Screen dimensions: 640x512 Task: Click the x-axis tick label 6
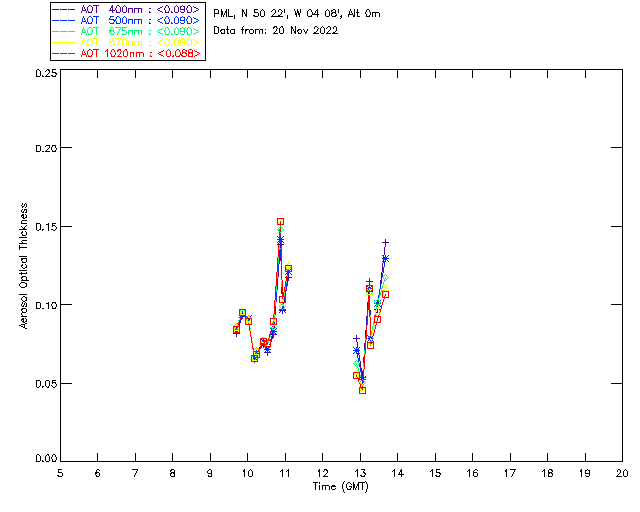(x=98, y=473)
